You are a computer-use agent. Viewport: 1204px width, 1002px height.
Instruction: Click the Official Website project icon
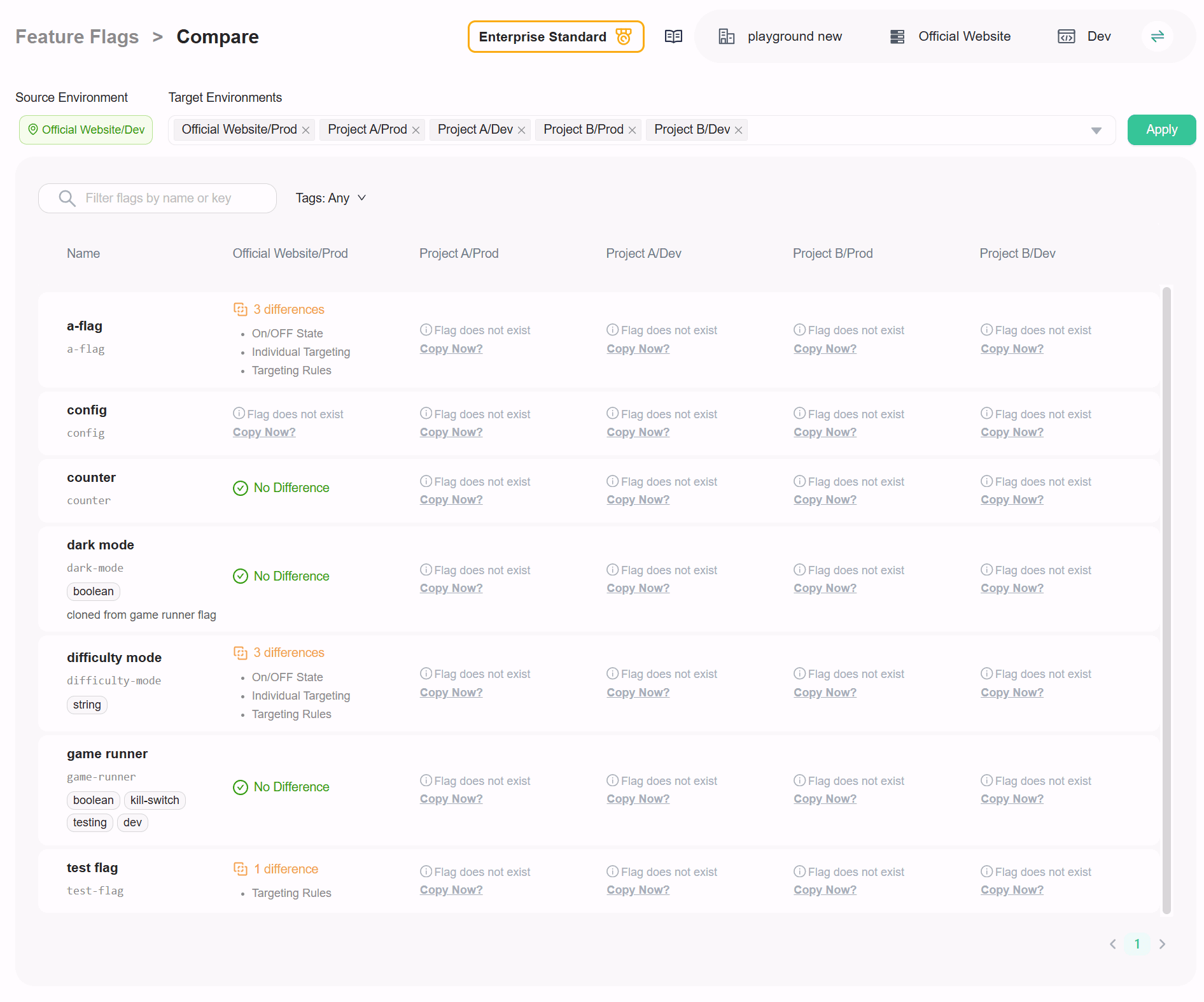[897, 36]
